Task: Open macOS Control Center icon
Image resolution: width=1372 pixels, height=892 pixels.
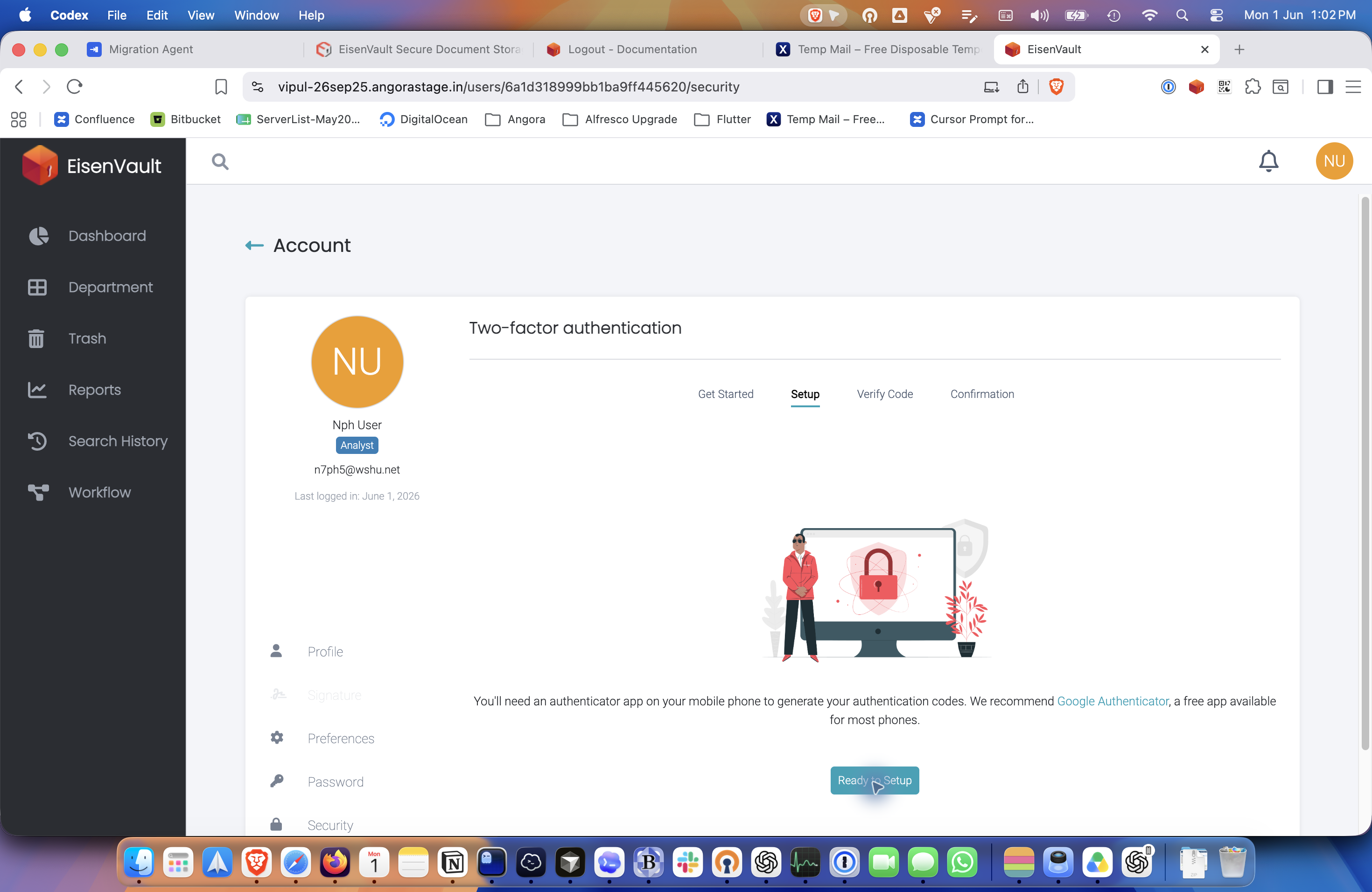Action: tap(1216, 15)
